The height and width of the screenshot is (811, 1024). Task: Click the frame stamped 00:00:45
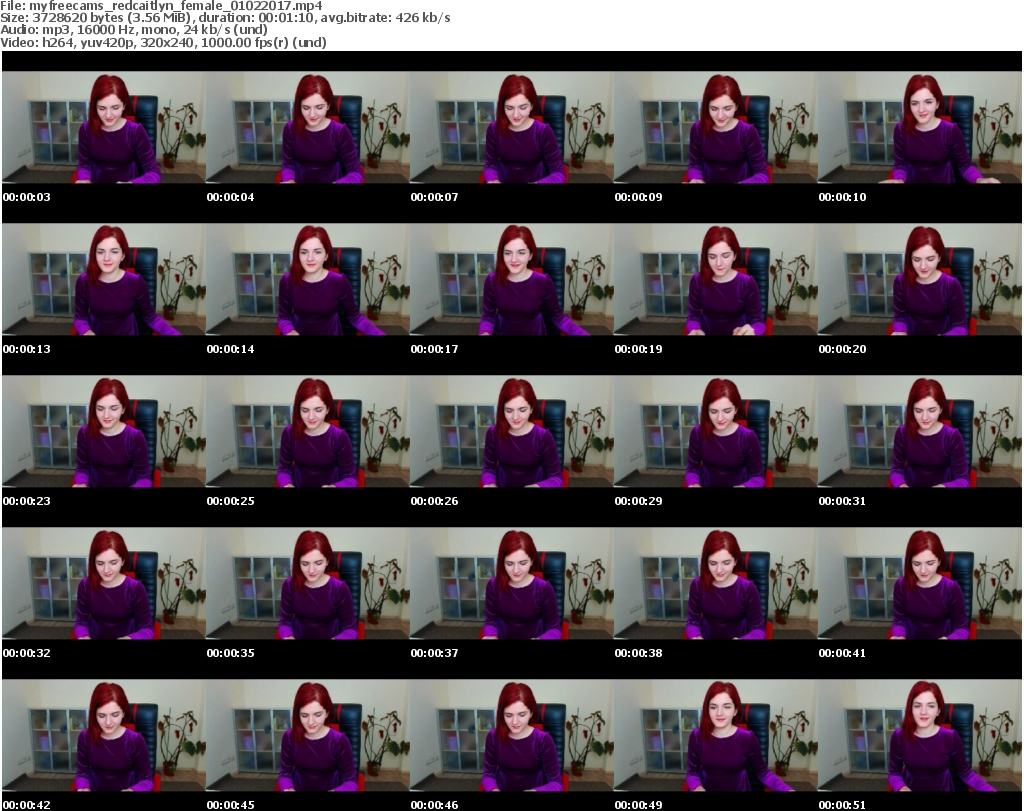(x=308, y=736)
